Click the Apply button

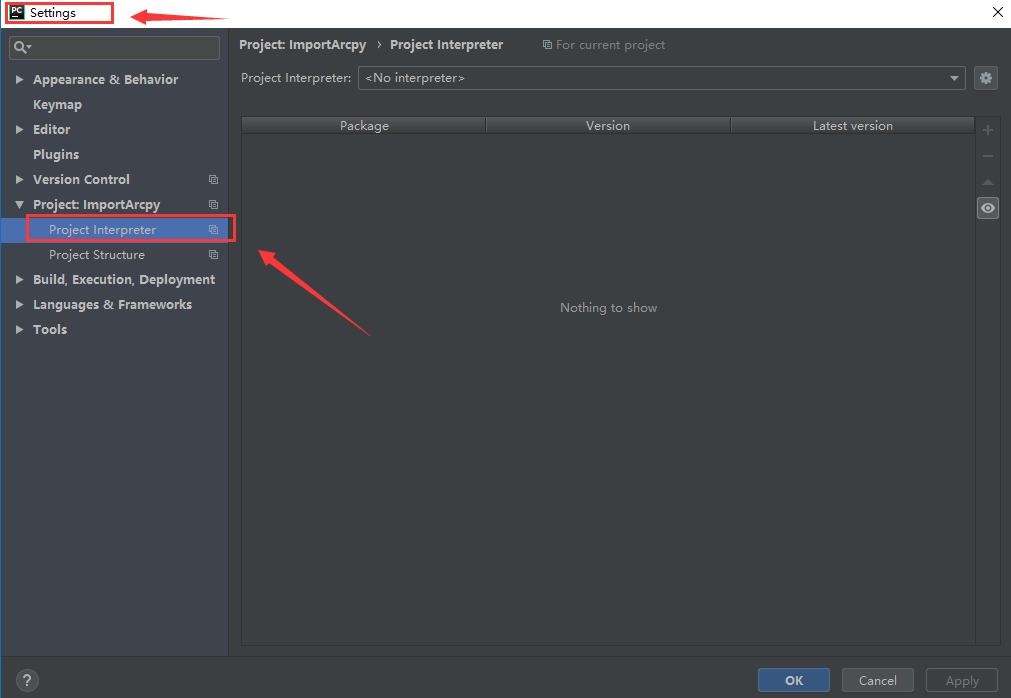point(962,680)
